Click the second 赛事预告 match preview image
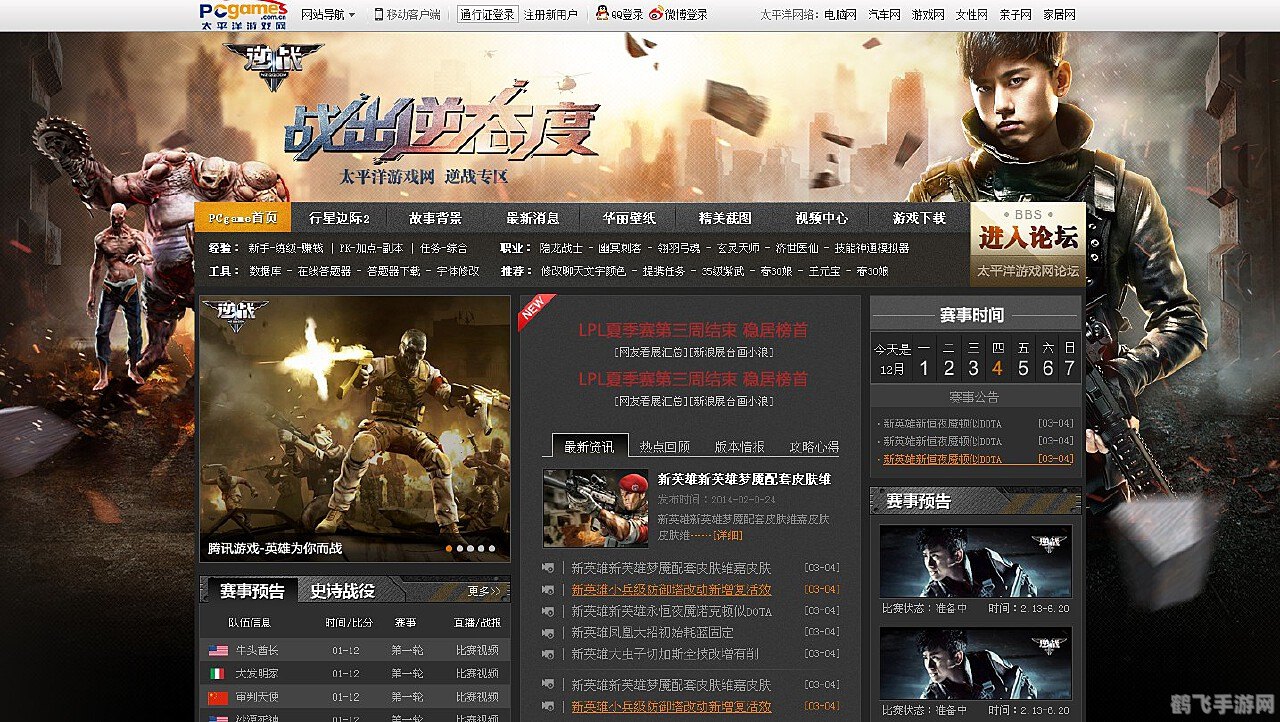The height and width of the screenshot is (722, 1280). point(975,663)
